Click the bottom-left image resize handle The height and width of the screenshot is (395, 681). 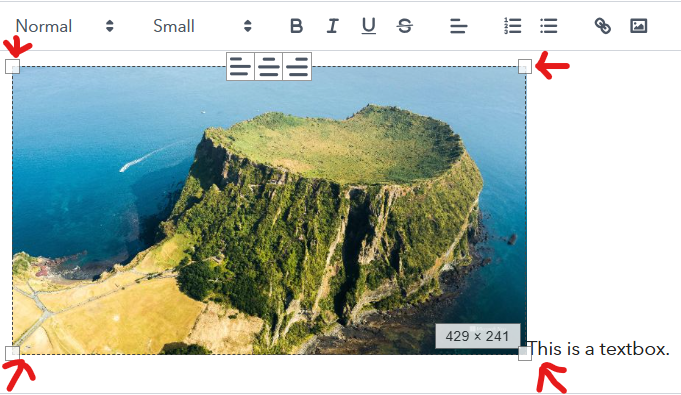click(x=13, y=353)
